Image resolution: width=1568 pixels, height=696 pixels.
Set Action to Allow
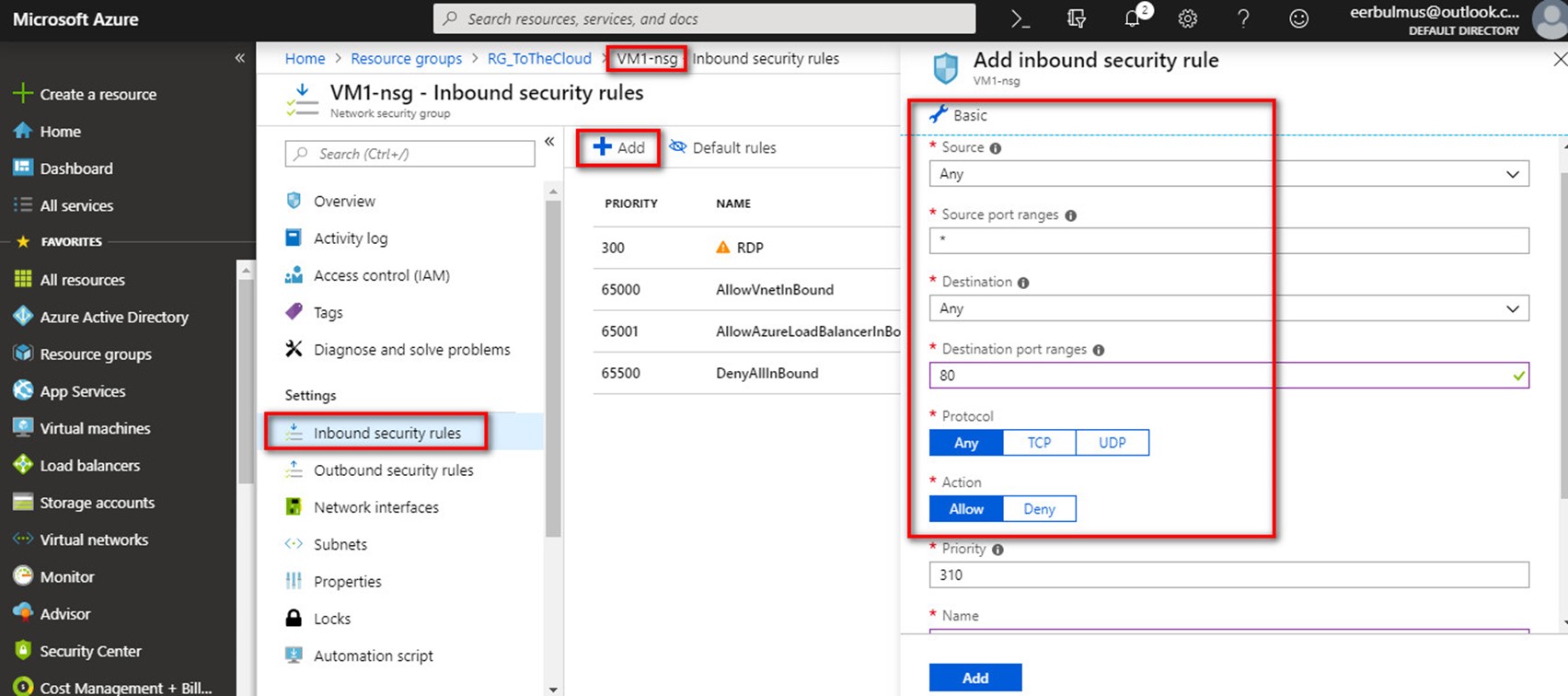point(966,509)
